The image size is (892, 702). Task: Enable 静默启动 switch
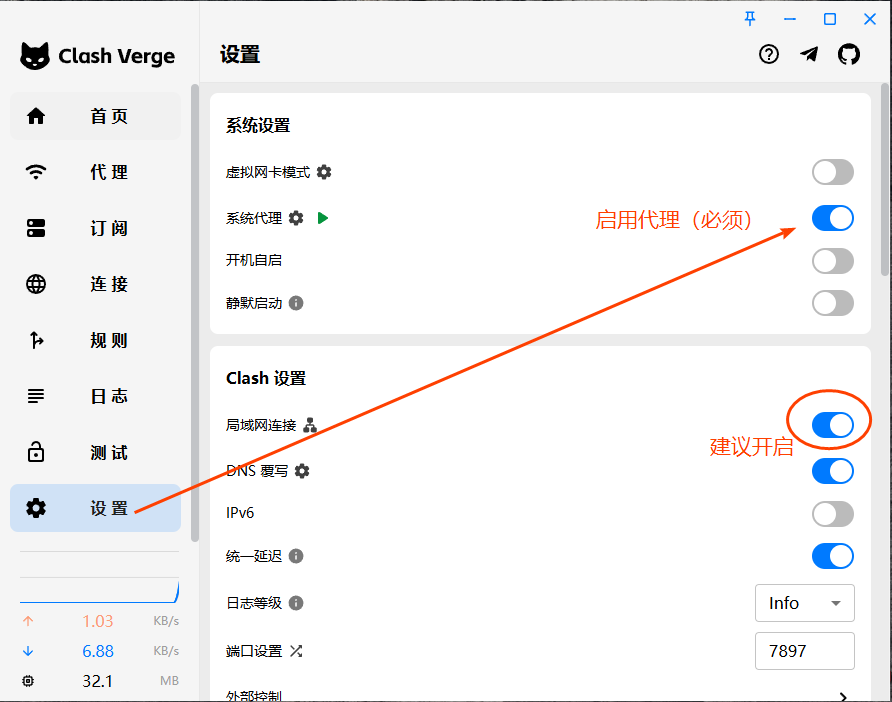[x=833, y=303]
